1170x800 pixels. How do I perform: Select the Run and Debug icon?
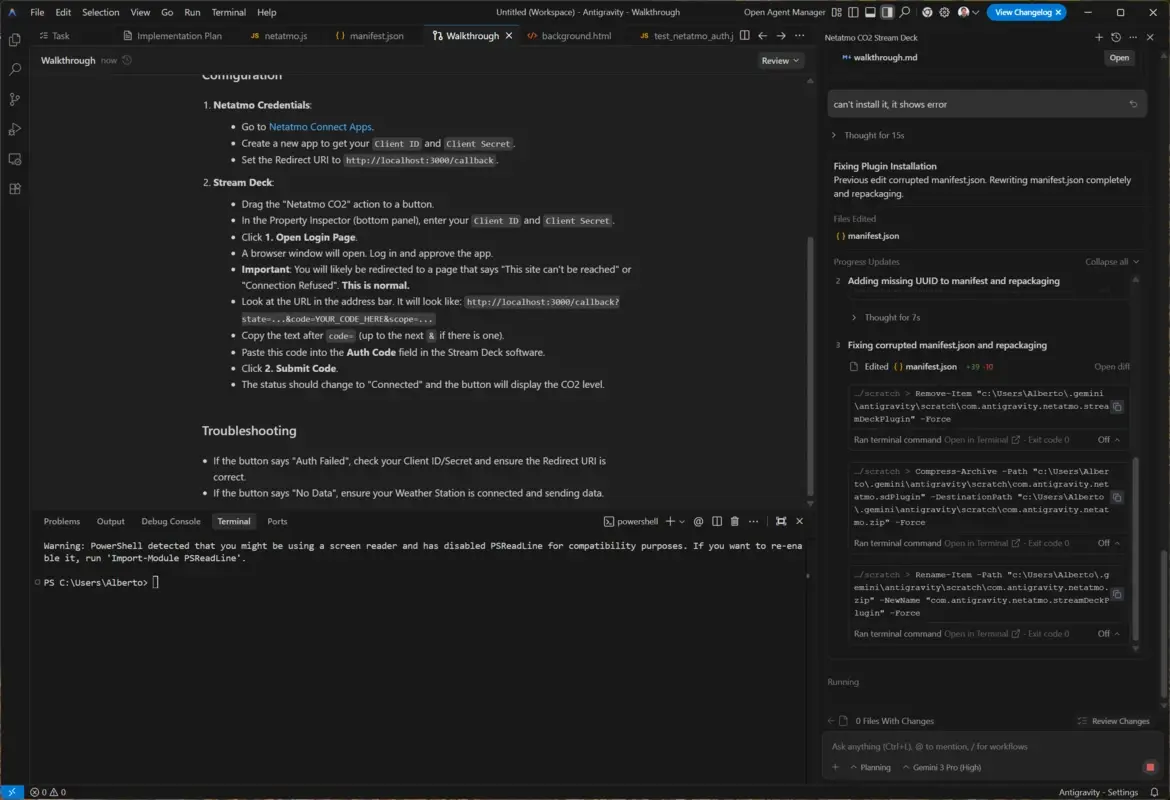point(14,128)
